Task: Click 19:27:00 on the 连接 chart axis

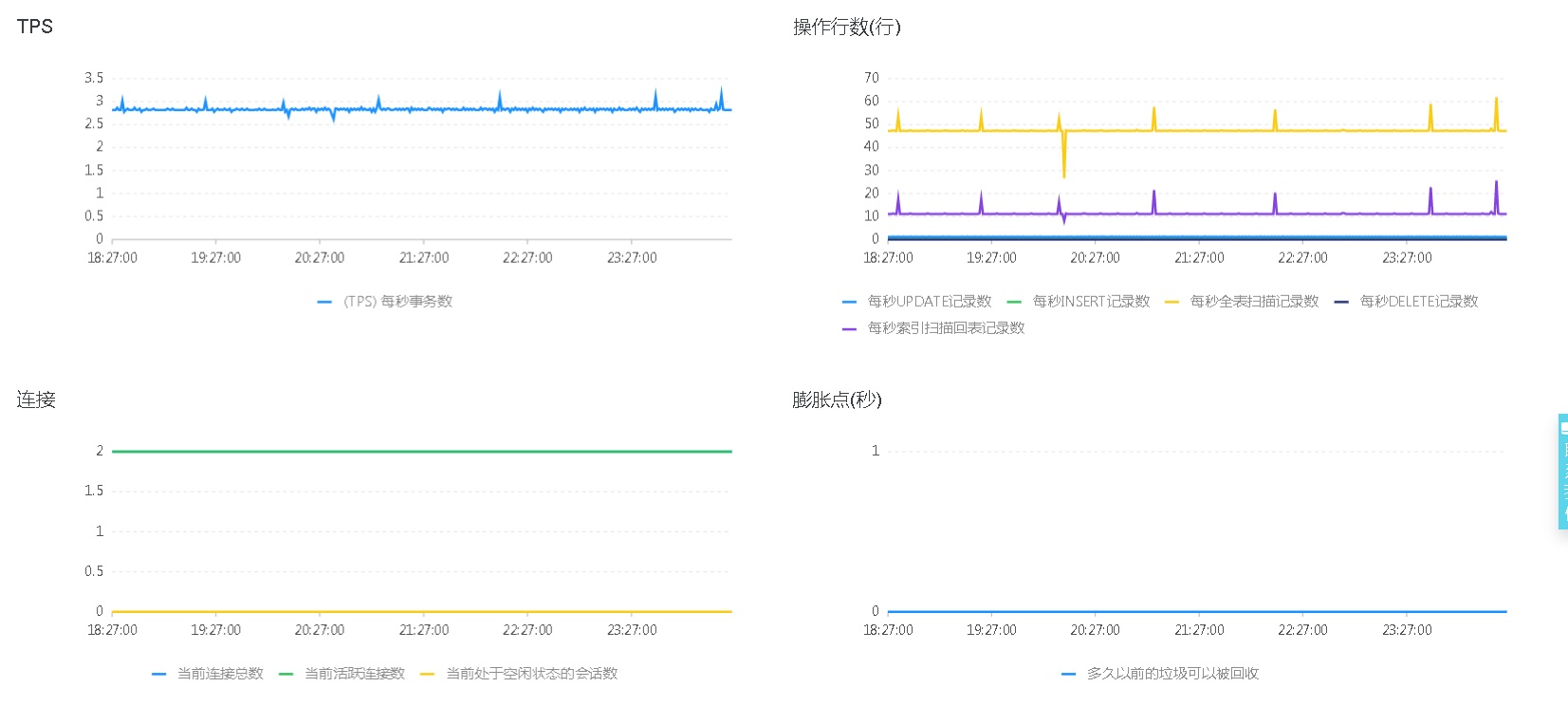Action: point(215,630)
